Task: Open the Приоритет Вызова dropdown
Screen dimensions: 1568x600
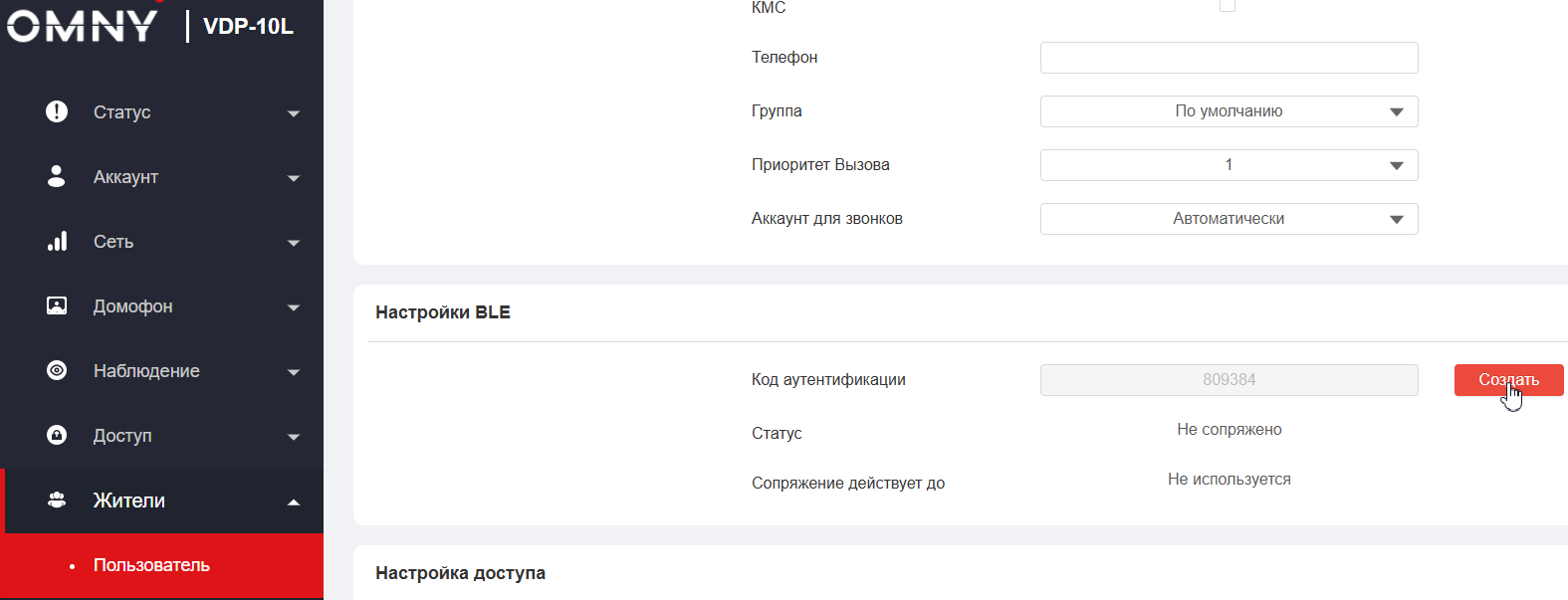Action: pyautogui.click(x=1229, y=165)
